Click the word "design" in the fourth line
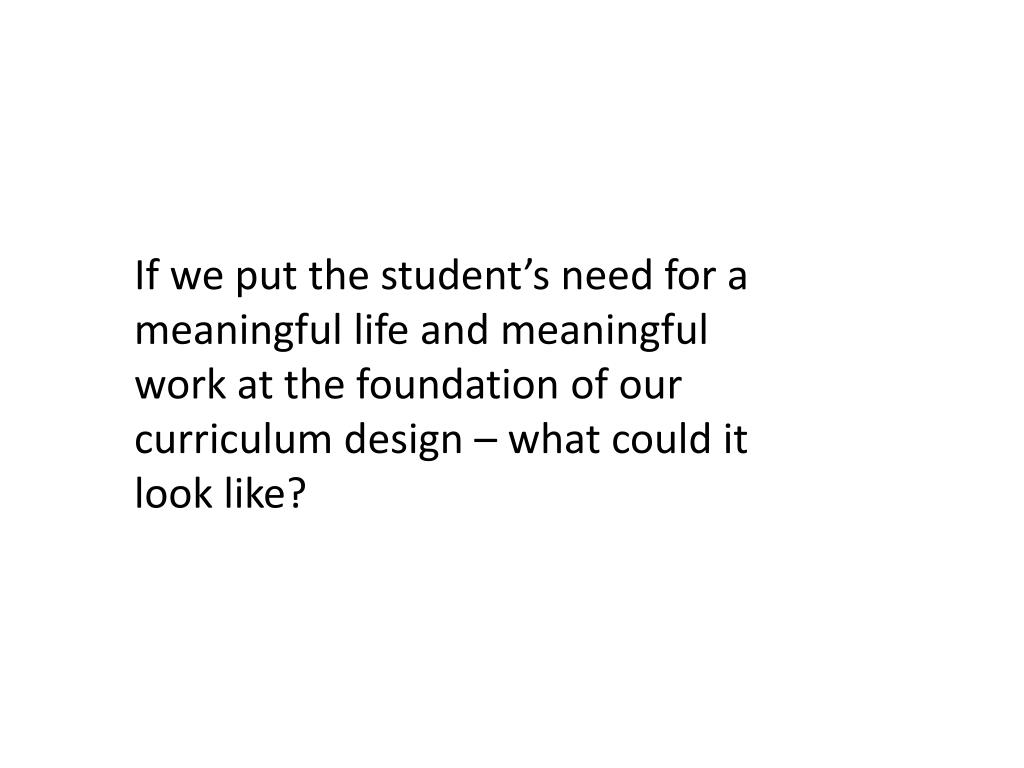Viewport: 1024px width, 768px height. [404, 443]
